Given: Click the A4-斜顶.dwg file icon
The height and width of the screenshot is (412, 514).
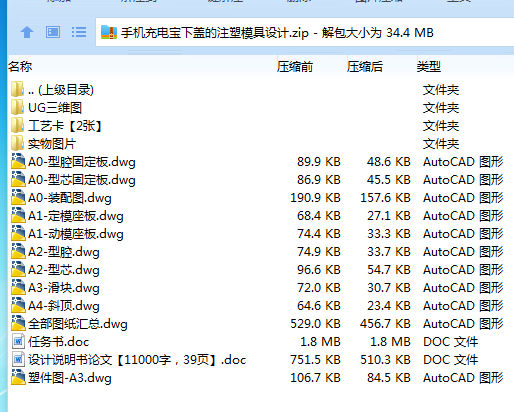Looking at the screenshot, I should click(x=18, y=305).
